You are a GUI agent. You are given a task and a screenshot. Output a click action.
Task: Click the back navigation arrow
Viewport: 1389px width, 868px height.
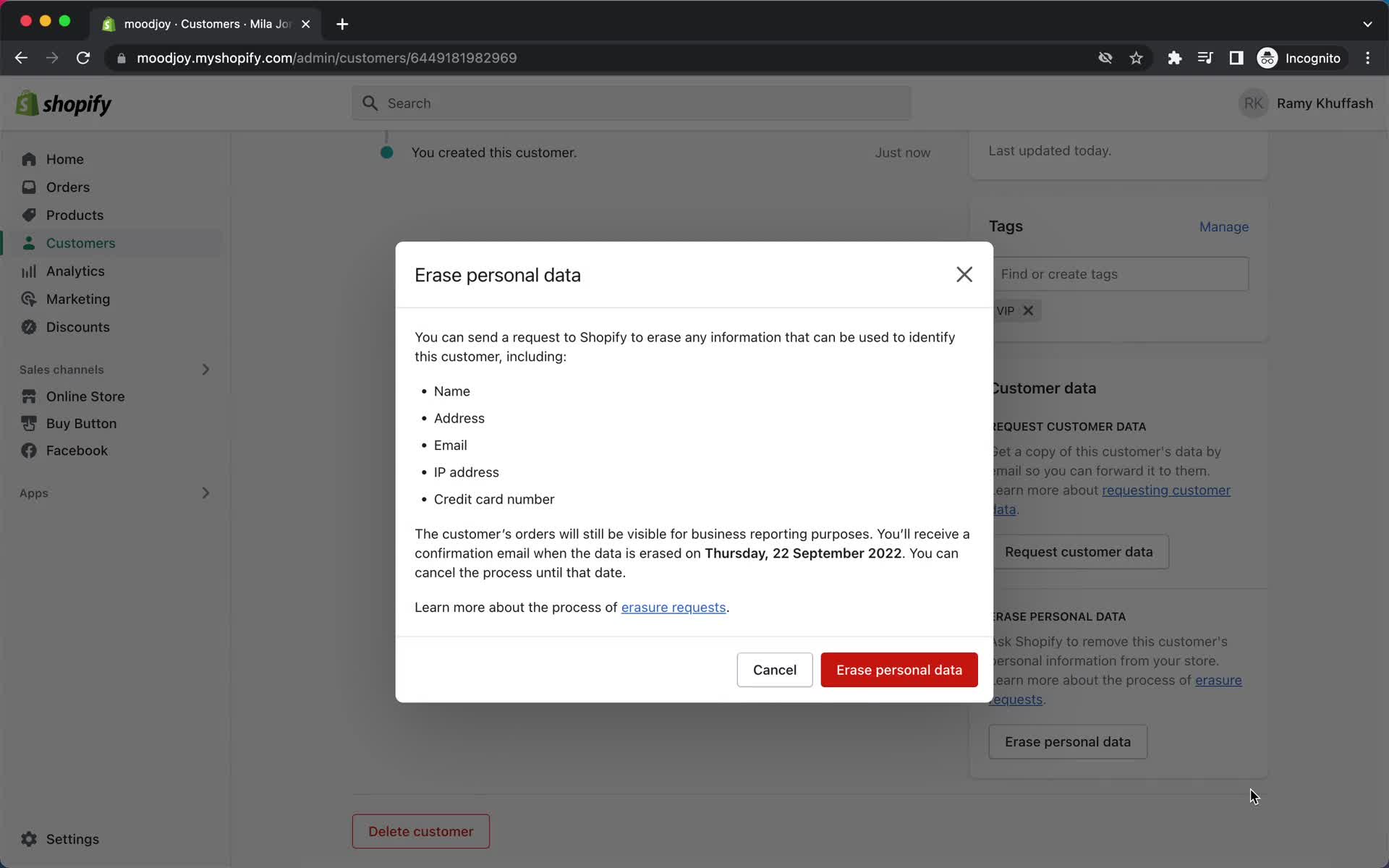21,57
